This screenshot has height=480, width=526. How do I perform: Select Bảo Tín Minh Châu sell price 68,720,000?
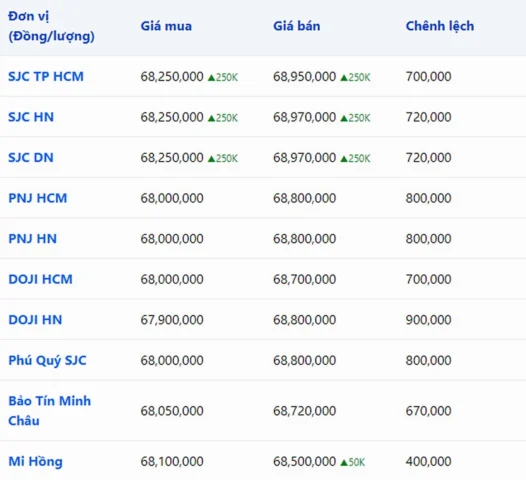304,411
